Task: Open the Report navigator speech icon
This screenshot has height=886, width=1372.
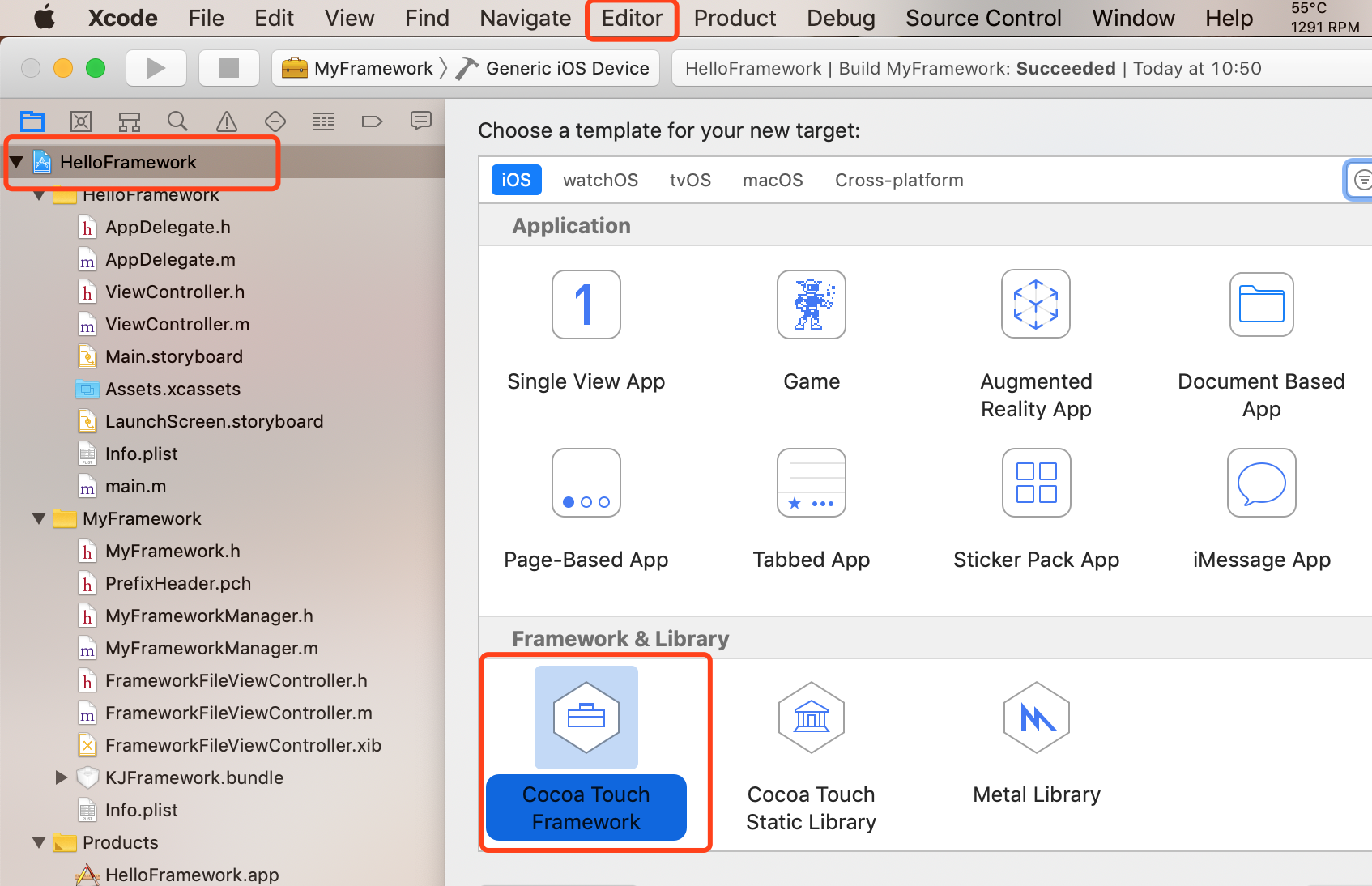Action: [x=421, y=121]
